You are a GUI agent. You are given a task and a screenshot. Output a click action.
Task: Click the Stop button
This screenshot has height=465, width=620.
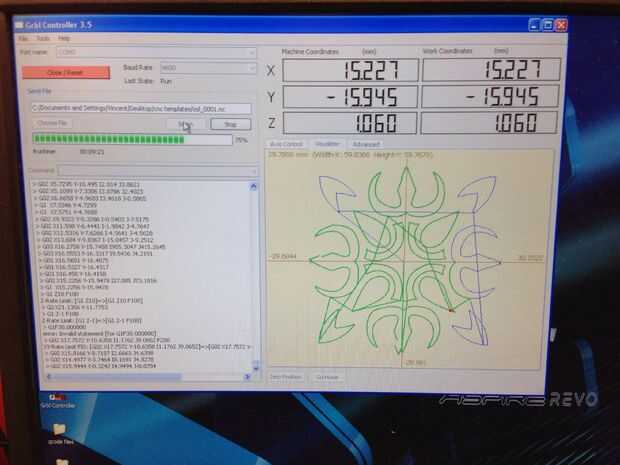click(x=231, y=124)
